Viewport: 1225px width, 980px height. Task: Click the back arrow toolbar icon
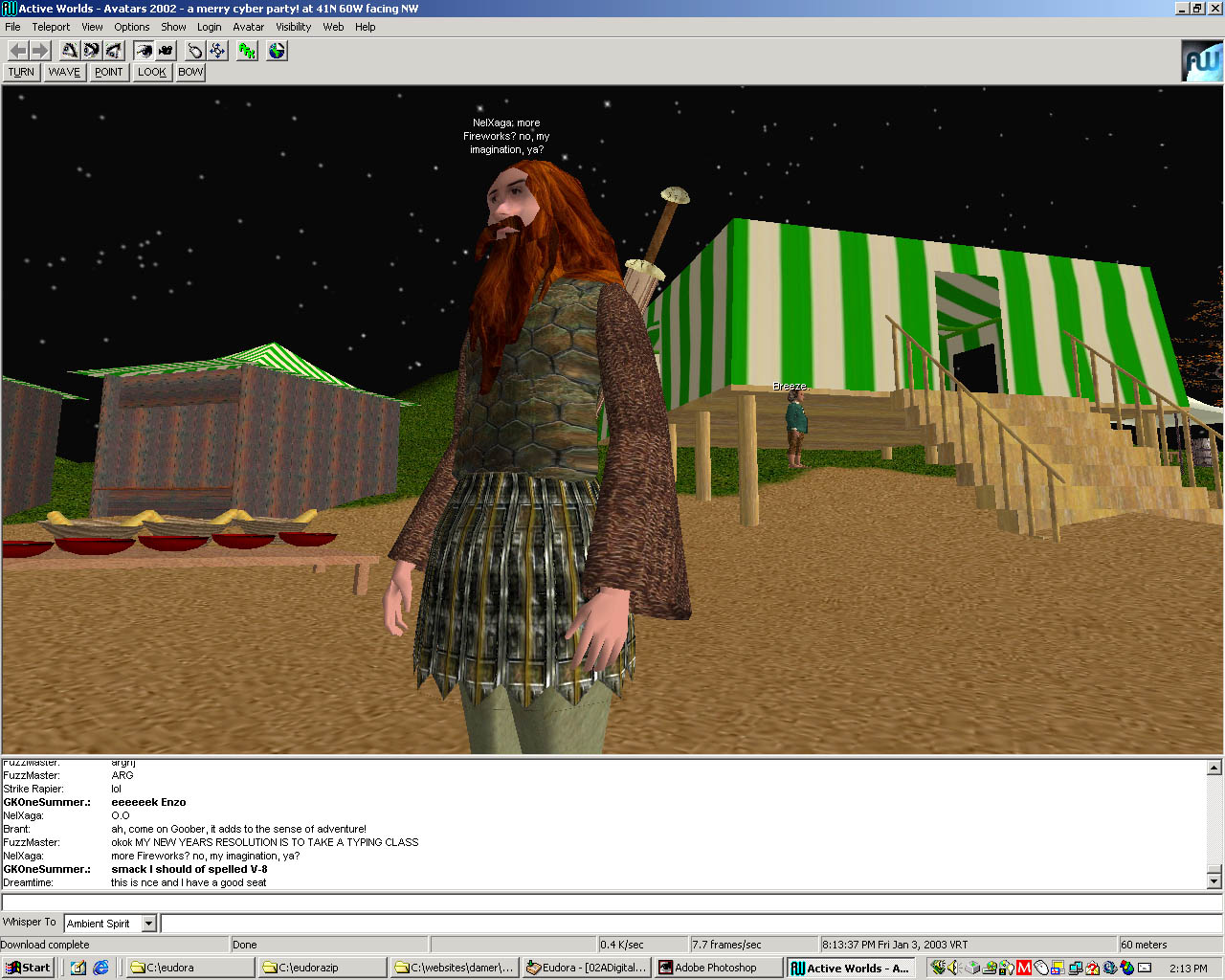tap(18, 51)
